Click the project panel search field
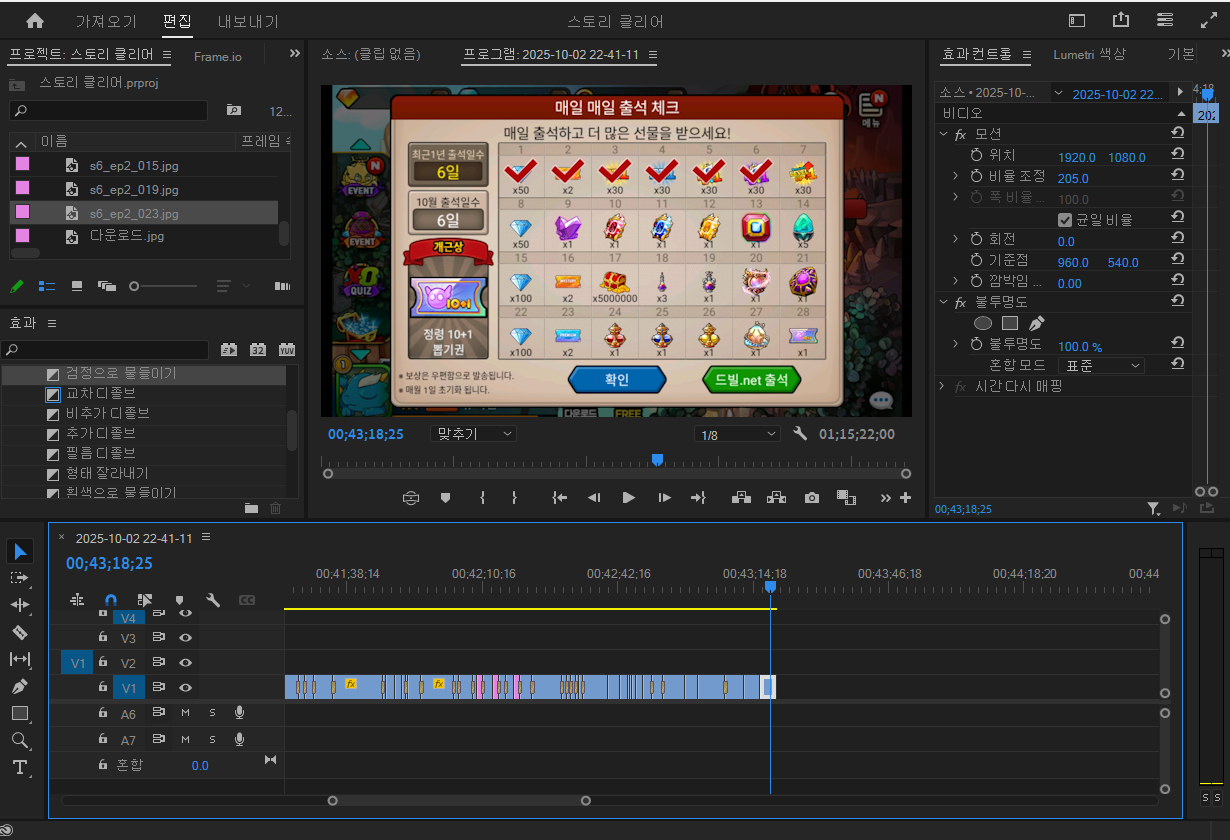 [x=110, y=110]
